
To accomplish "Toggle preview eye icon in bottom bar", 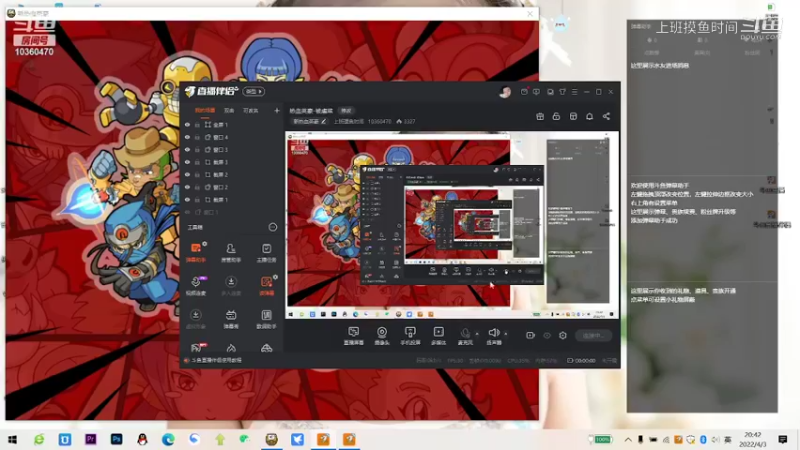I will coord(547,335).
